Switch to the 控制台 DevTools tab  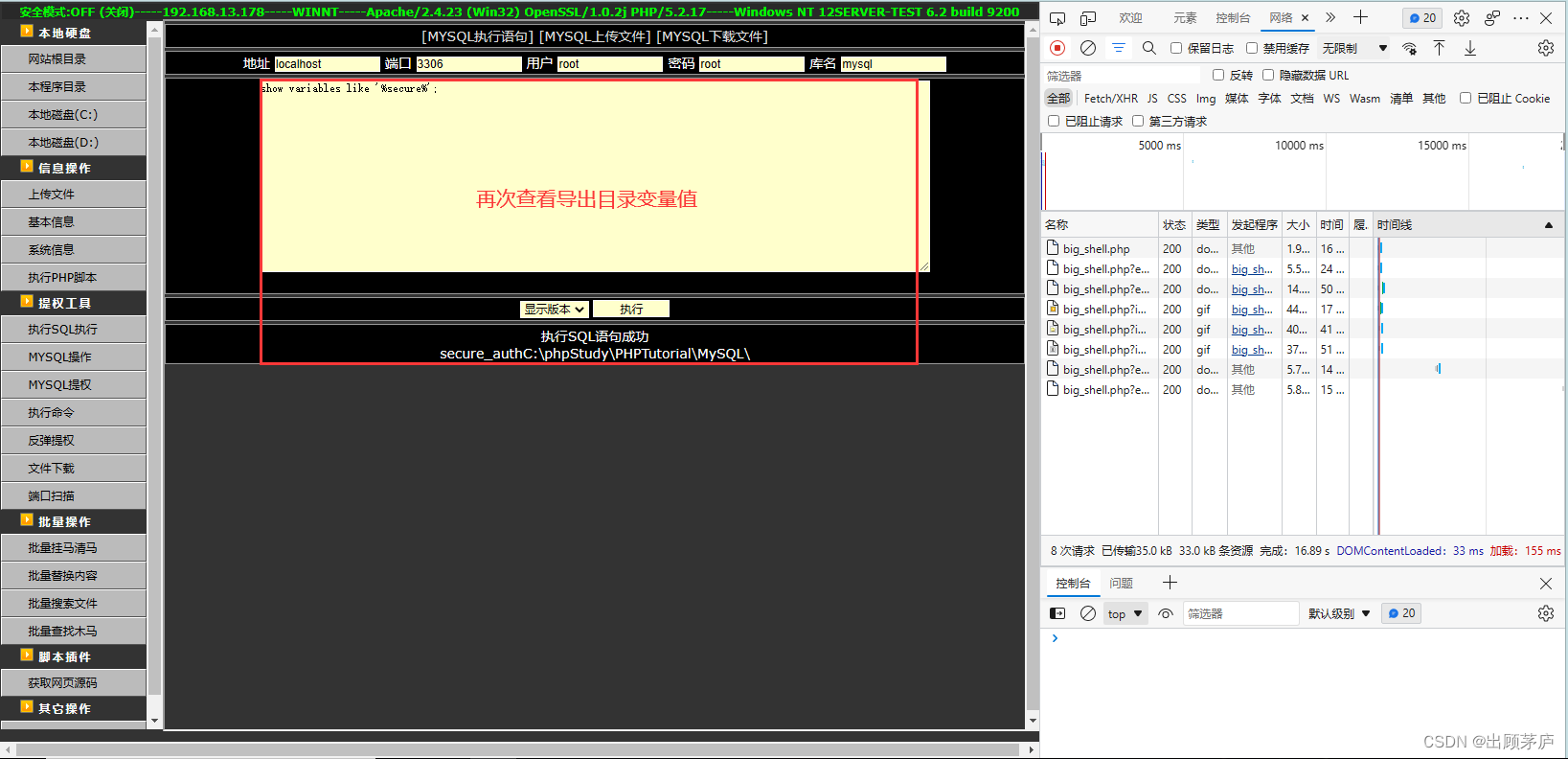(x=1233, y=18)
